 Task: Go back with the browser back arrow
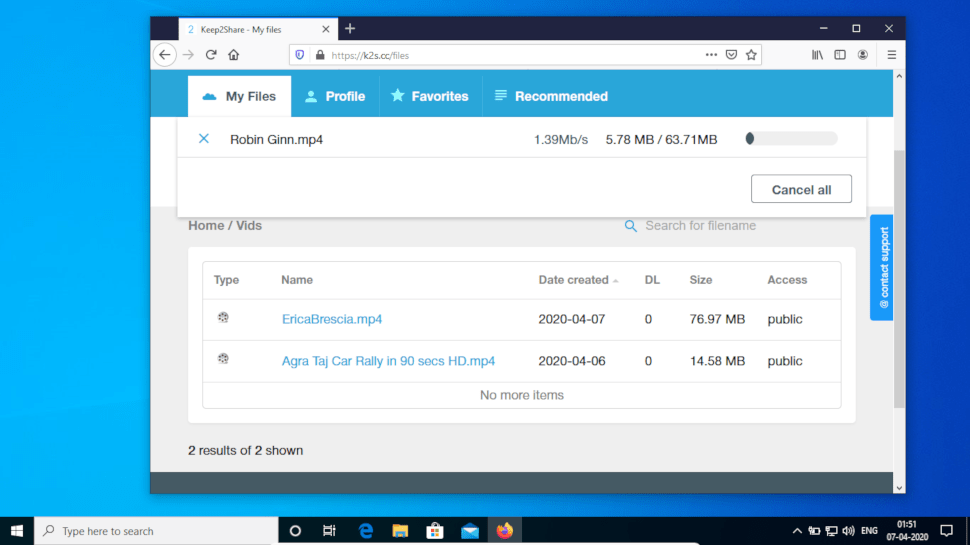[x=165, y=55]
